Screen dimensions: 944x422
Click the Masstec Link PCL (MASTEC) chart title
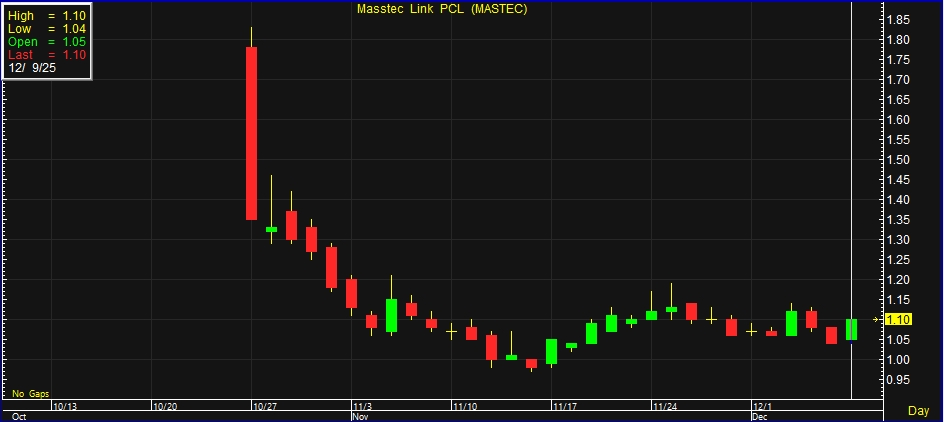(x=442, y=9)
